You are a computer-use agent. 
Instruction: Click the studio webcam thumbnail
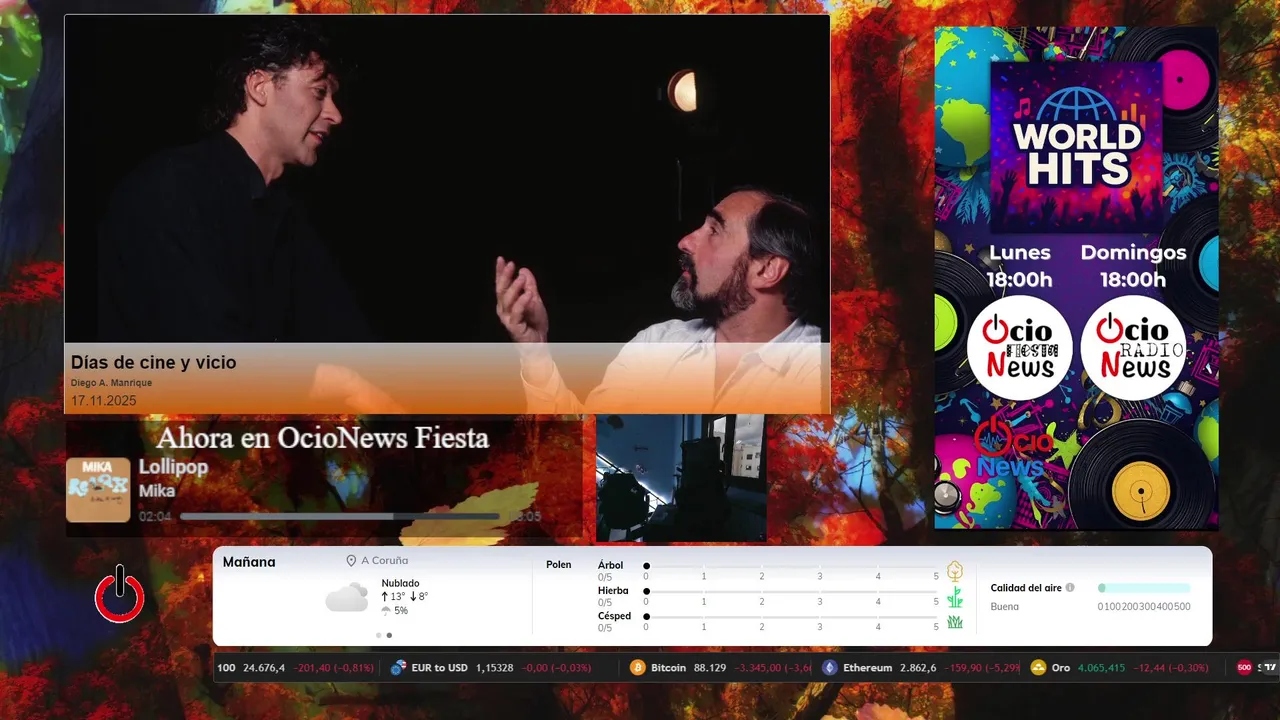click(681, 478)
